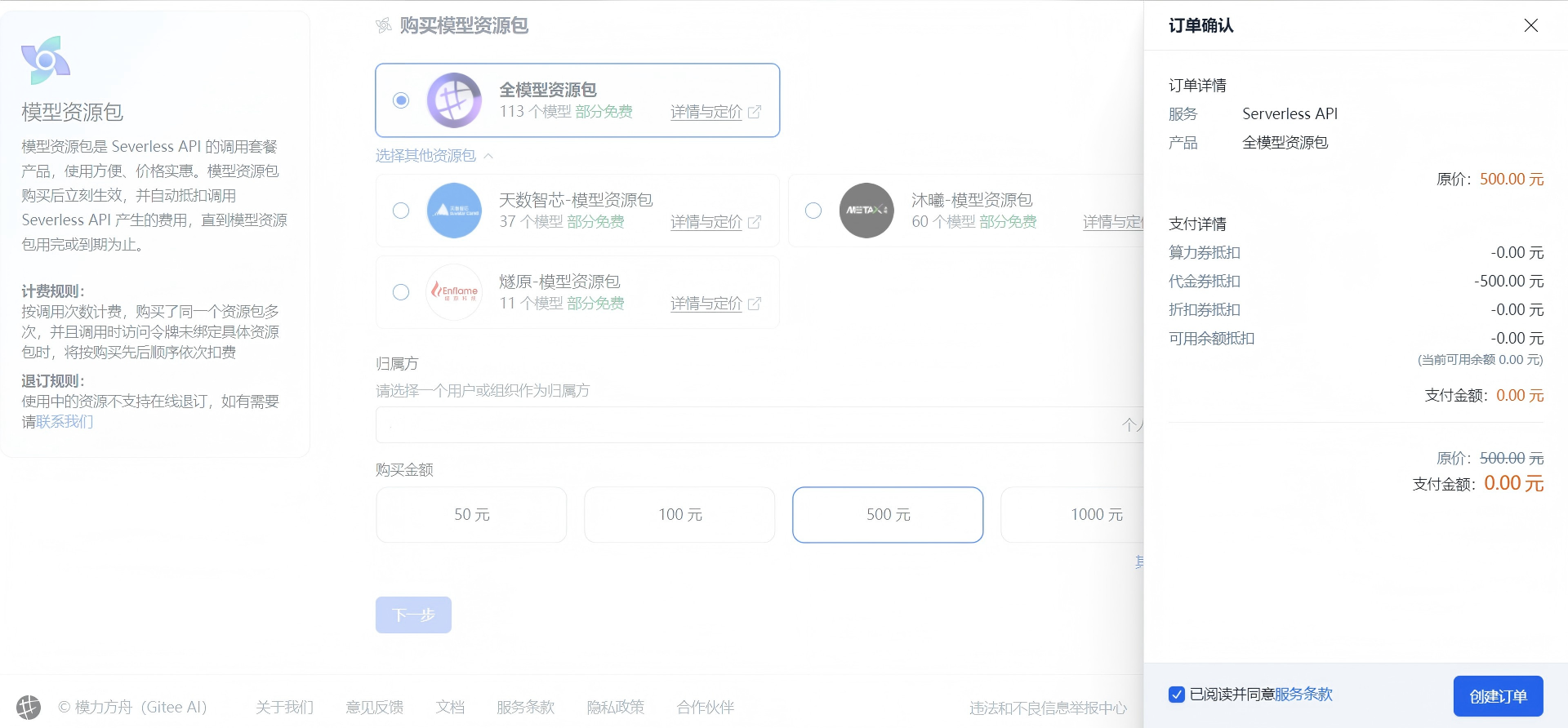Image resolution: width=1568 pixels, height=728 pixels.
Task: Select the 燧原-模型资源包 radio button
Action: (x=401, y=292)
